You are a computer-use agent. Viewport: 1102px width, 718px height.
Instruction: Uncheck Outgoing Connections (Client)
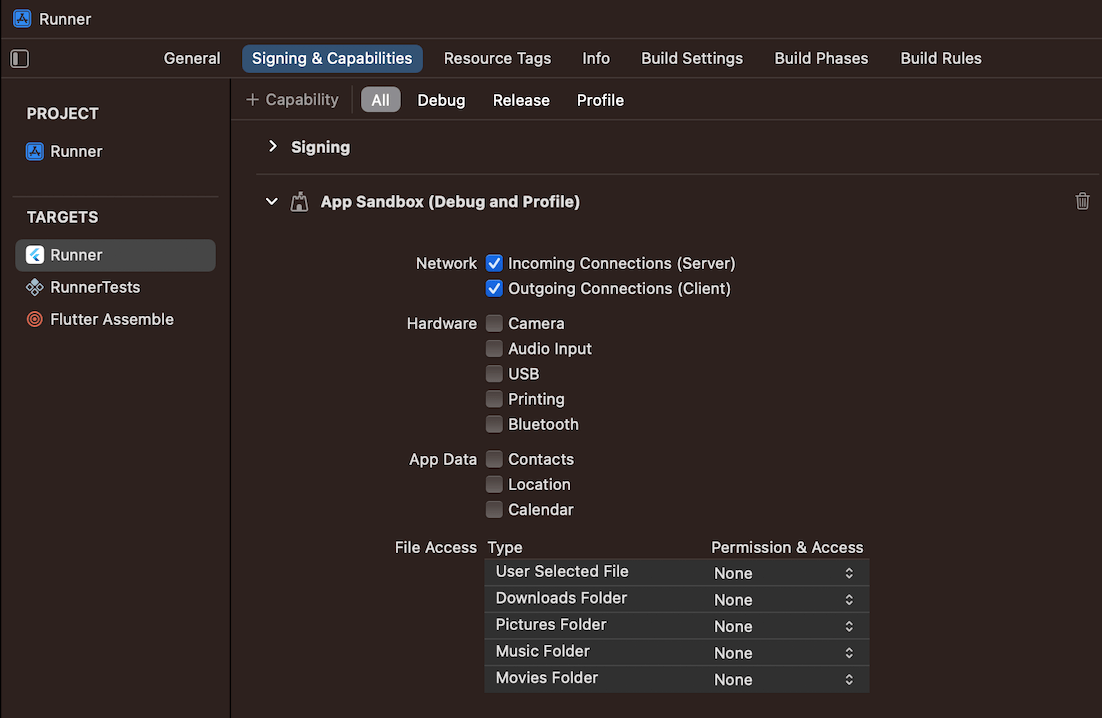click(494, 289)
